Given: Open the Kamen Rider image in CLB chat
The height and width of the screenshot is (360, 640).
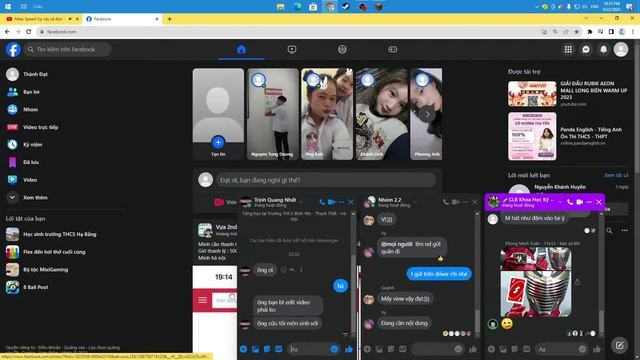Looking at the screenshot, I should click(x=536, y=282).
